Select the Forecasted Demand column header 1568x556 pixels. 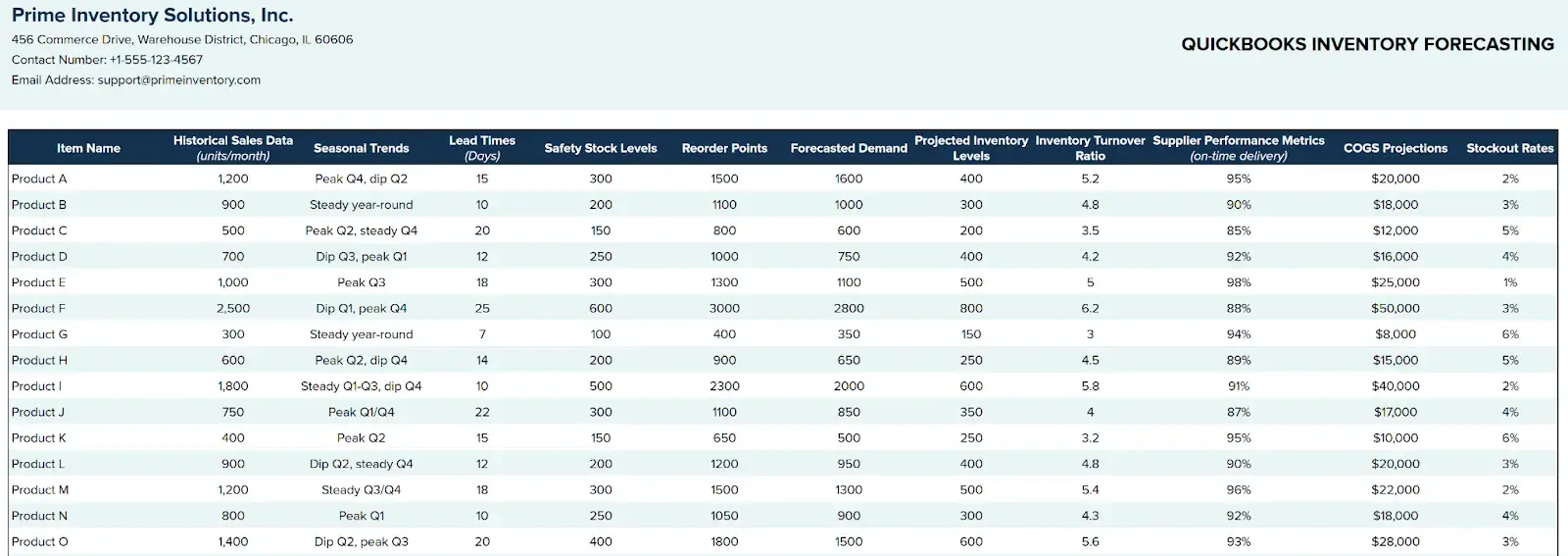[849, 148]
